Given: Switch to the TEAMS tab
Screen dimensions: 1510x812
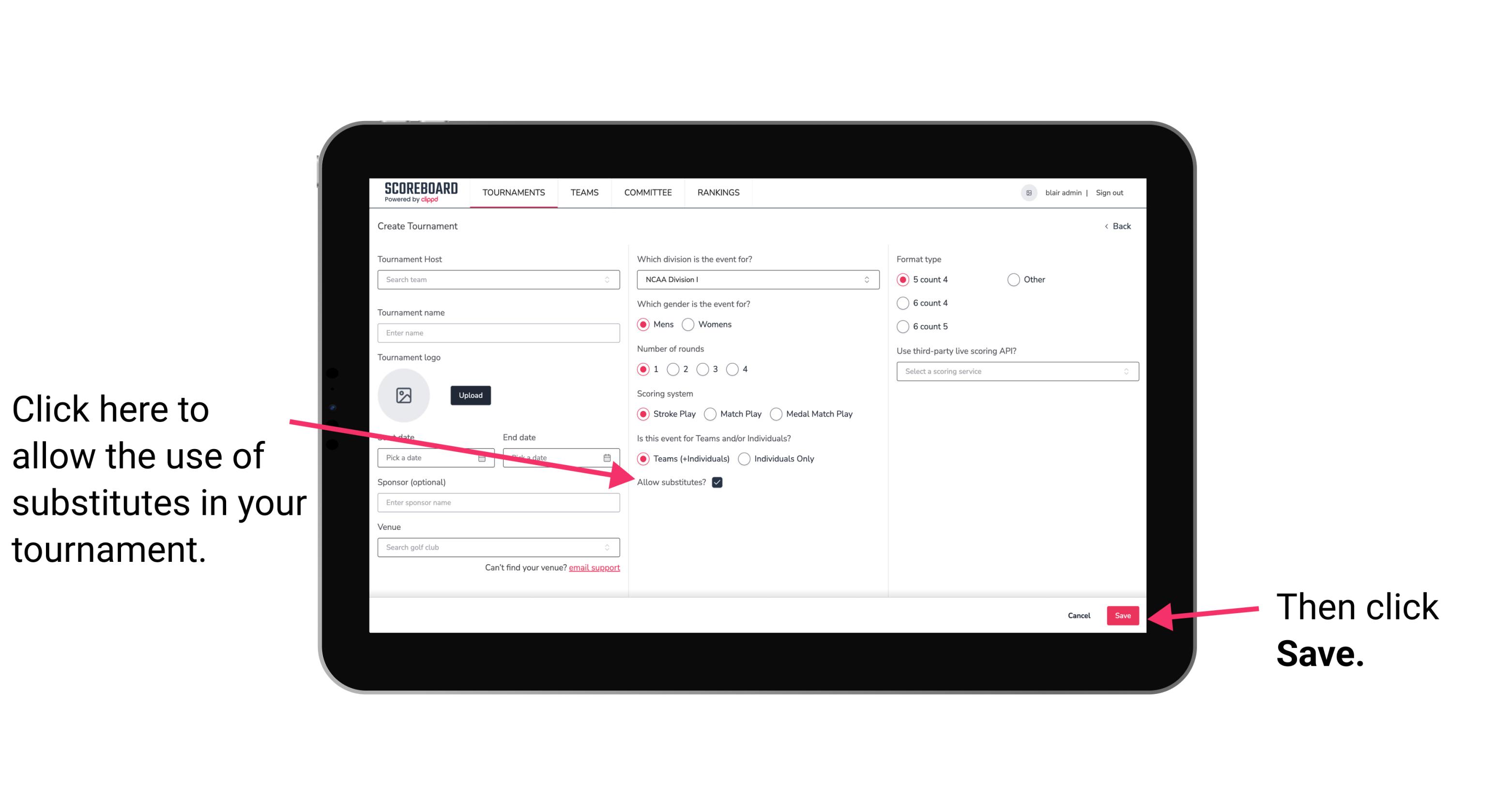Looking at the screenshot, I should coord(583,193).
